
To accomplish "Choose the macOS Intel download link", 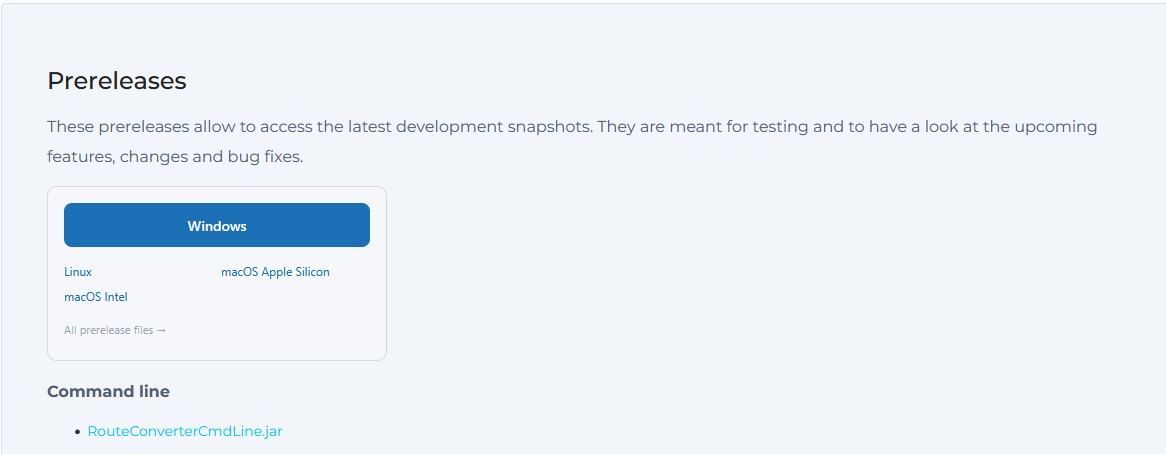I will pos(96,297).
